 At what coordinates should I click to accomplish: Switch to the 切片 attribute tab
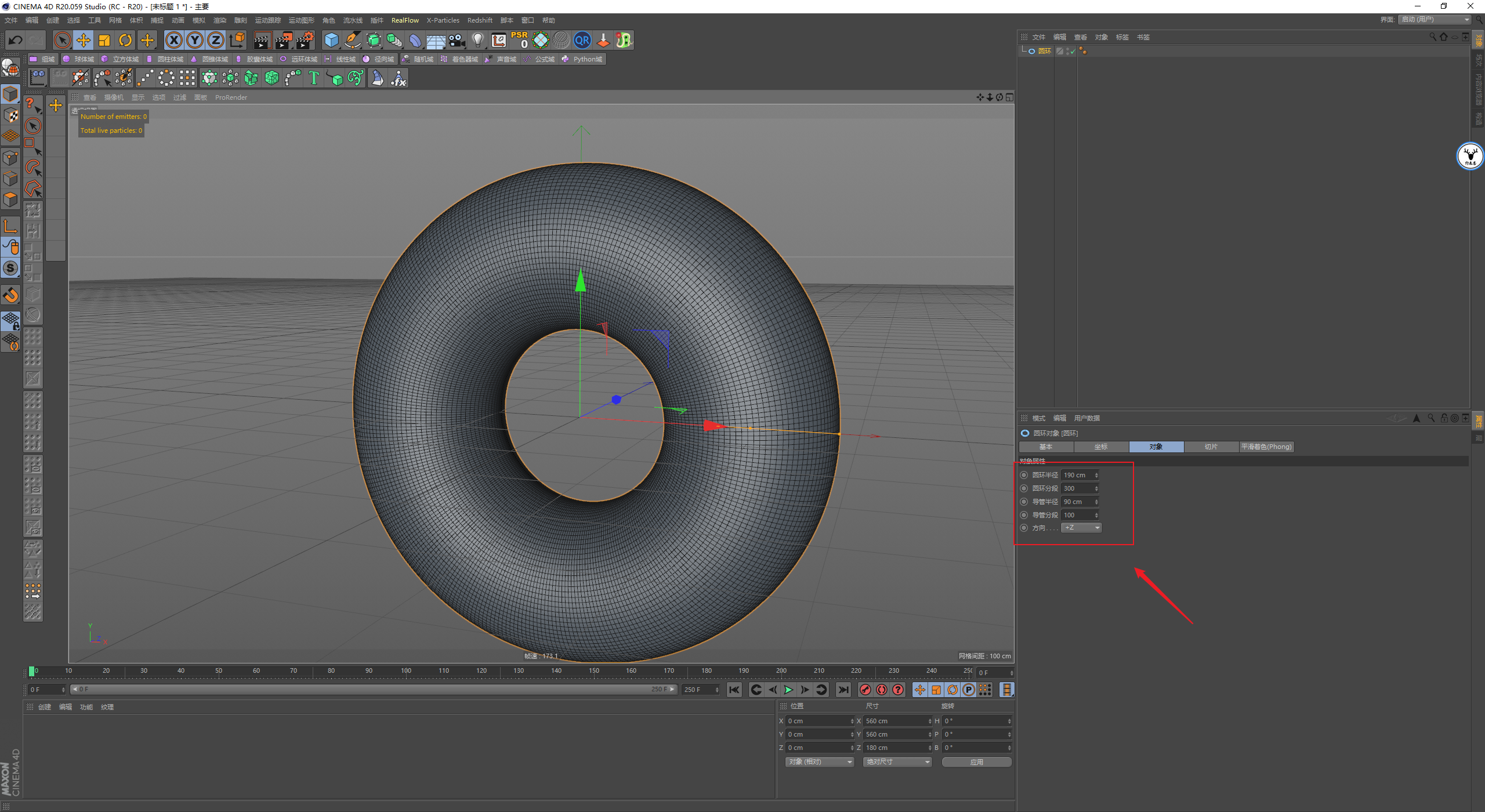[x=1211, y=447]
